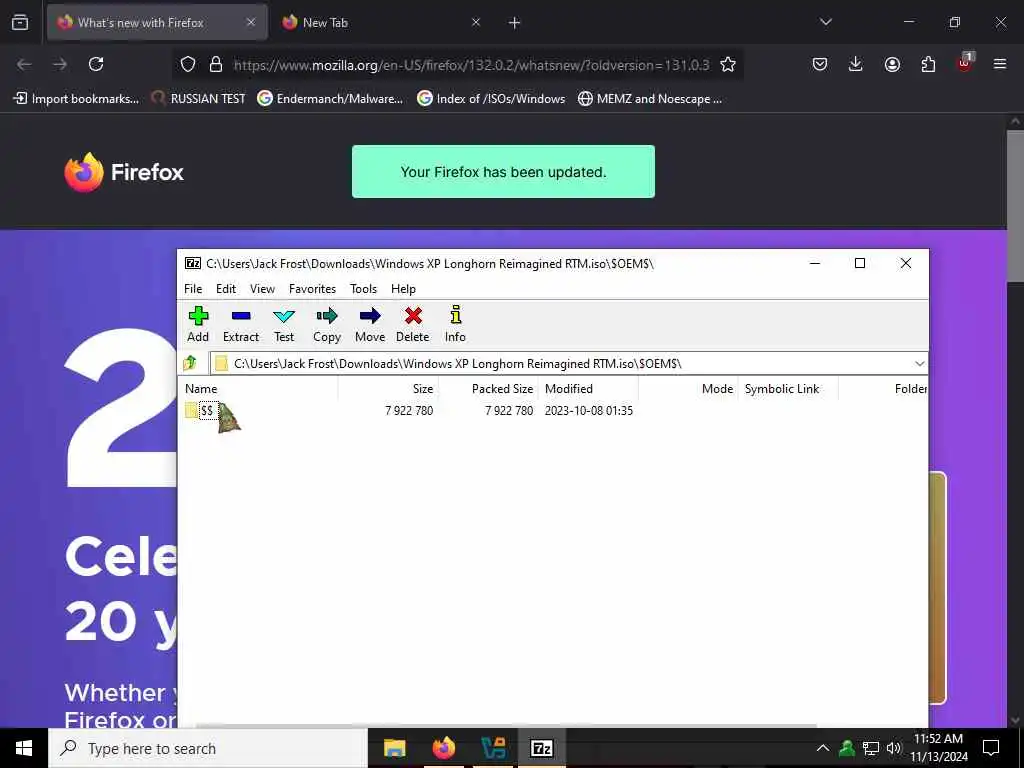Click the red Delete icon in 7-Zip

pyautogui.click(x=413, y=325)
